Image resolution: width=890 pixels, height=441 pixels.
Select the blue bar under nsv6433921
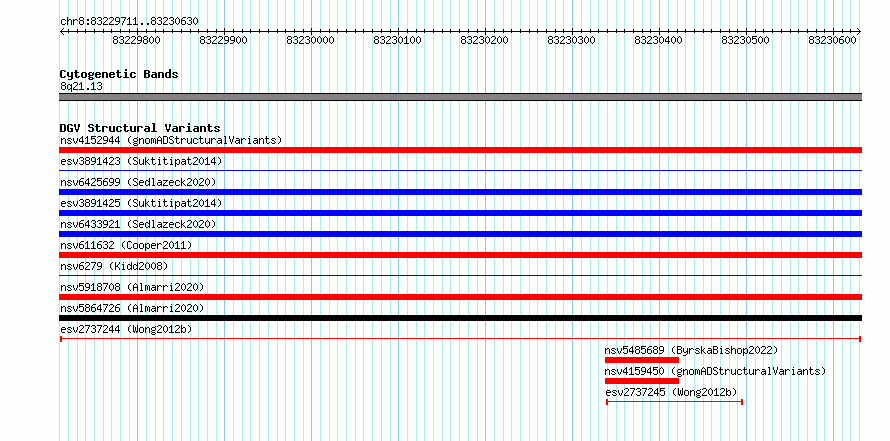tap(460, 234)
